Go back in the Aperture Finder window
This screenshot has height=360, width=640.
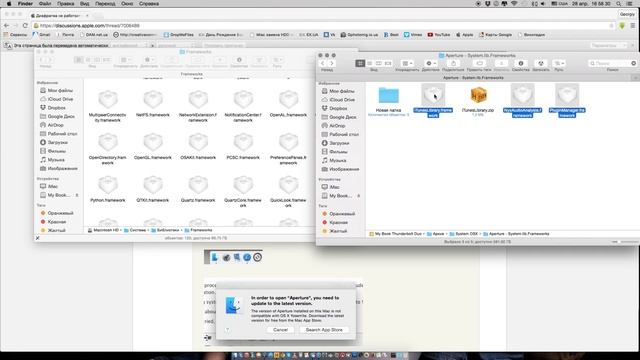322,63
